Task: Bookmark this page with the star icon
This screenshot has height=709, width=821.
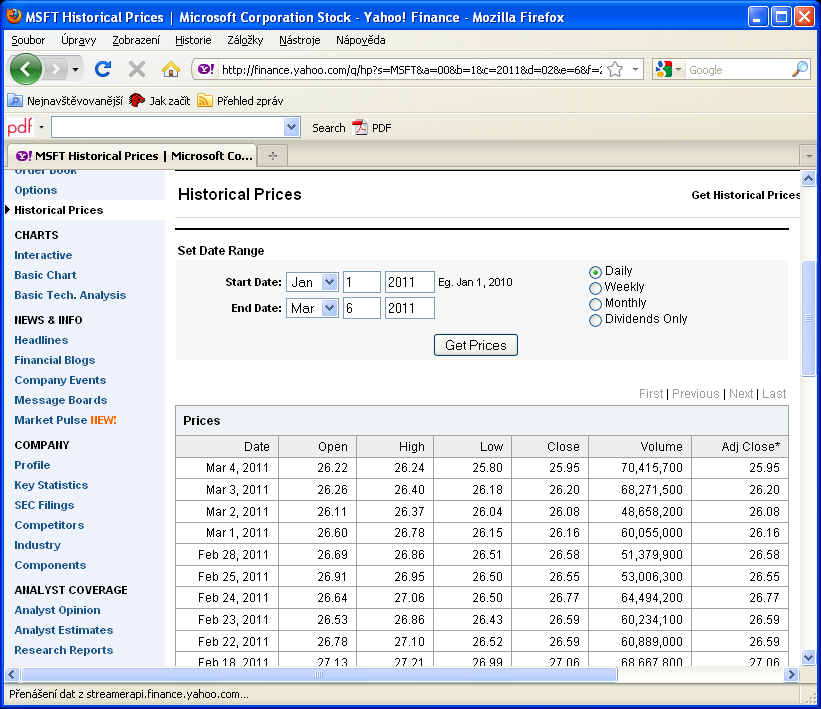Action: [616, 69]
